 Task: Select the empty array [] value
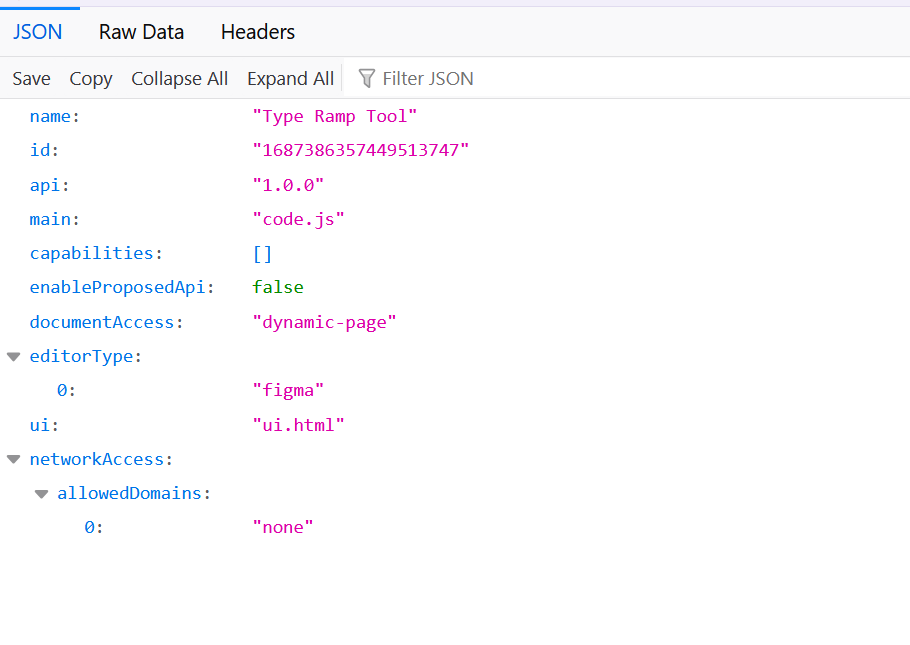262,254
